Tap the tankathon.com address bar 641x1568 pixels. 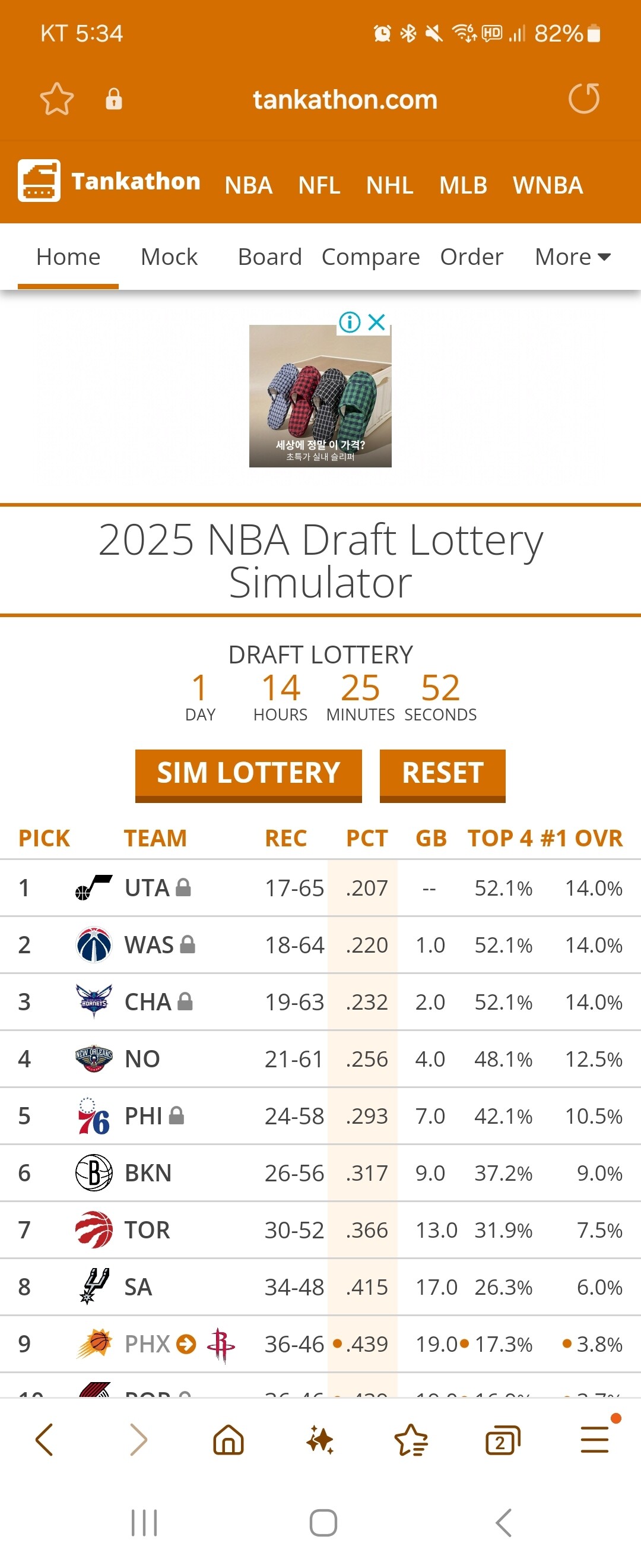(x=345, y=99)
